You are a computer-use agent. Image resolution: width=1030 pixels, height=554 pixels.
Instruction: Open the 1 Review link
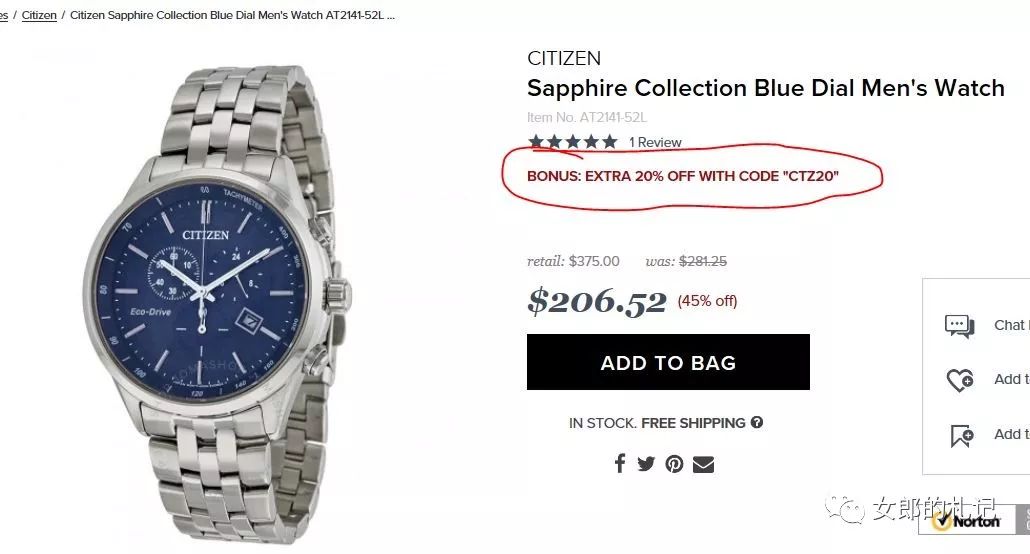point(655,142)
